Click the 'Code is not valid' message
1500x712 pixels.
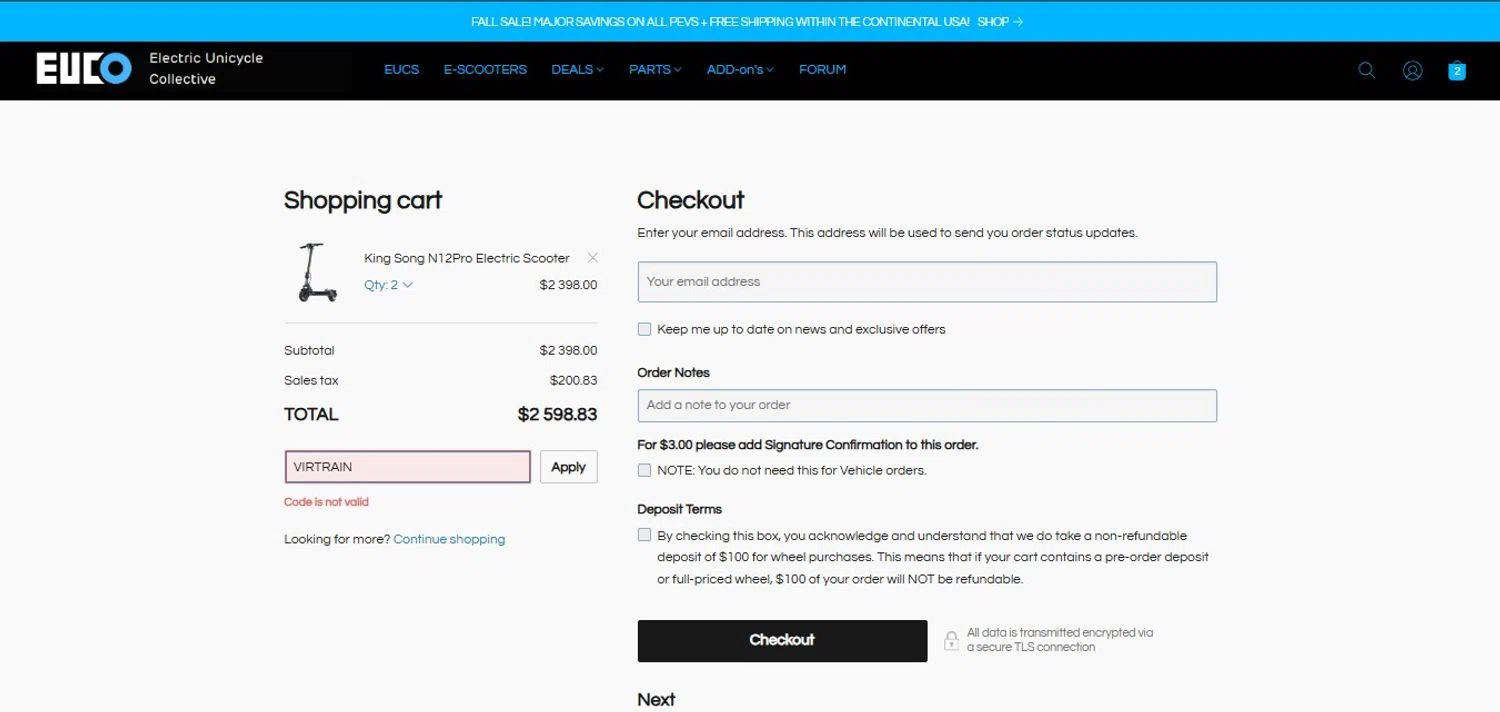tap(326, 502)
